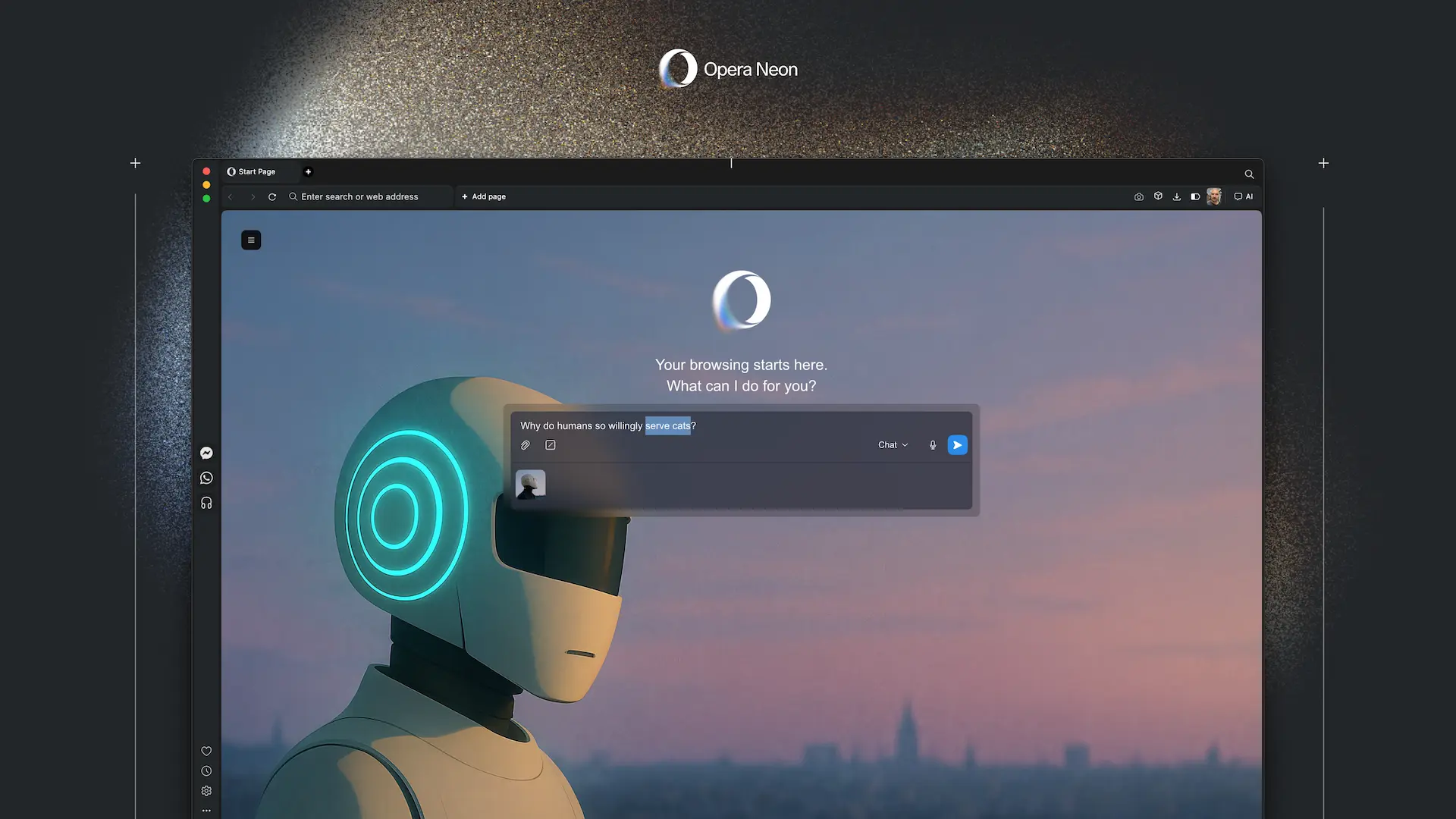Toggle the hamburger menu on the start page
This screenshot has height=819, width=1456.
pyautogui.click(x=251, y=240)
